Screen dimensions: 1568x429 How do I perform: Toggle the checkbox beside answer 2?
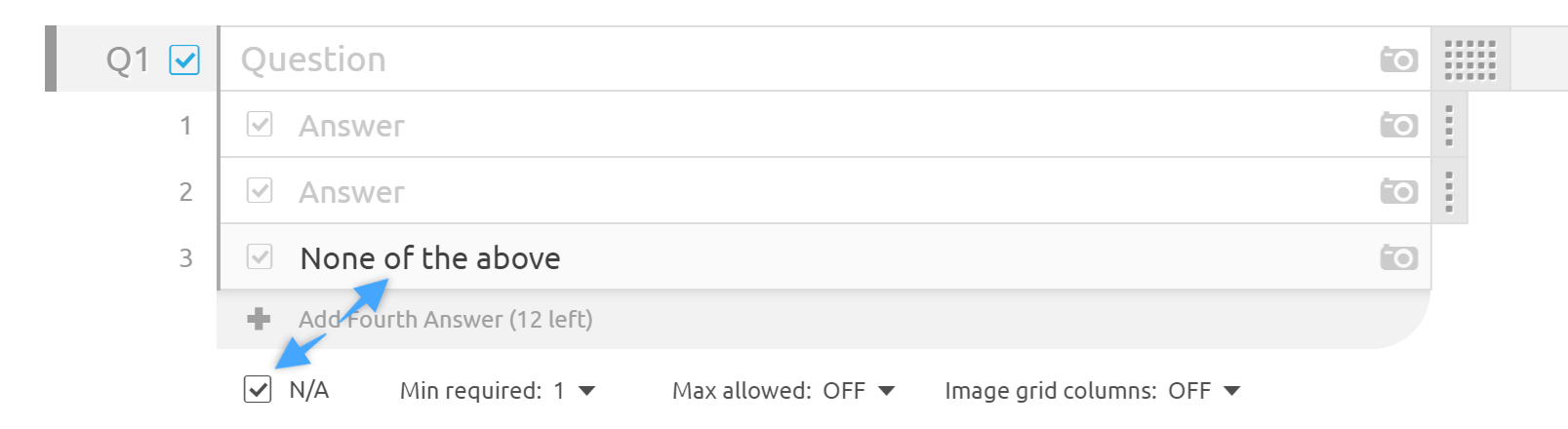pyautogui.click(x=260, y=190)
